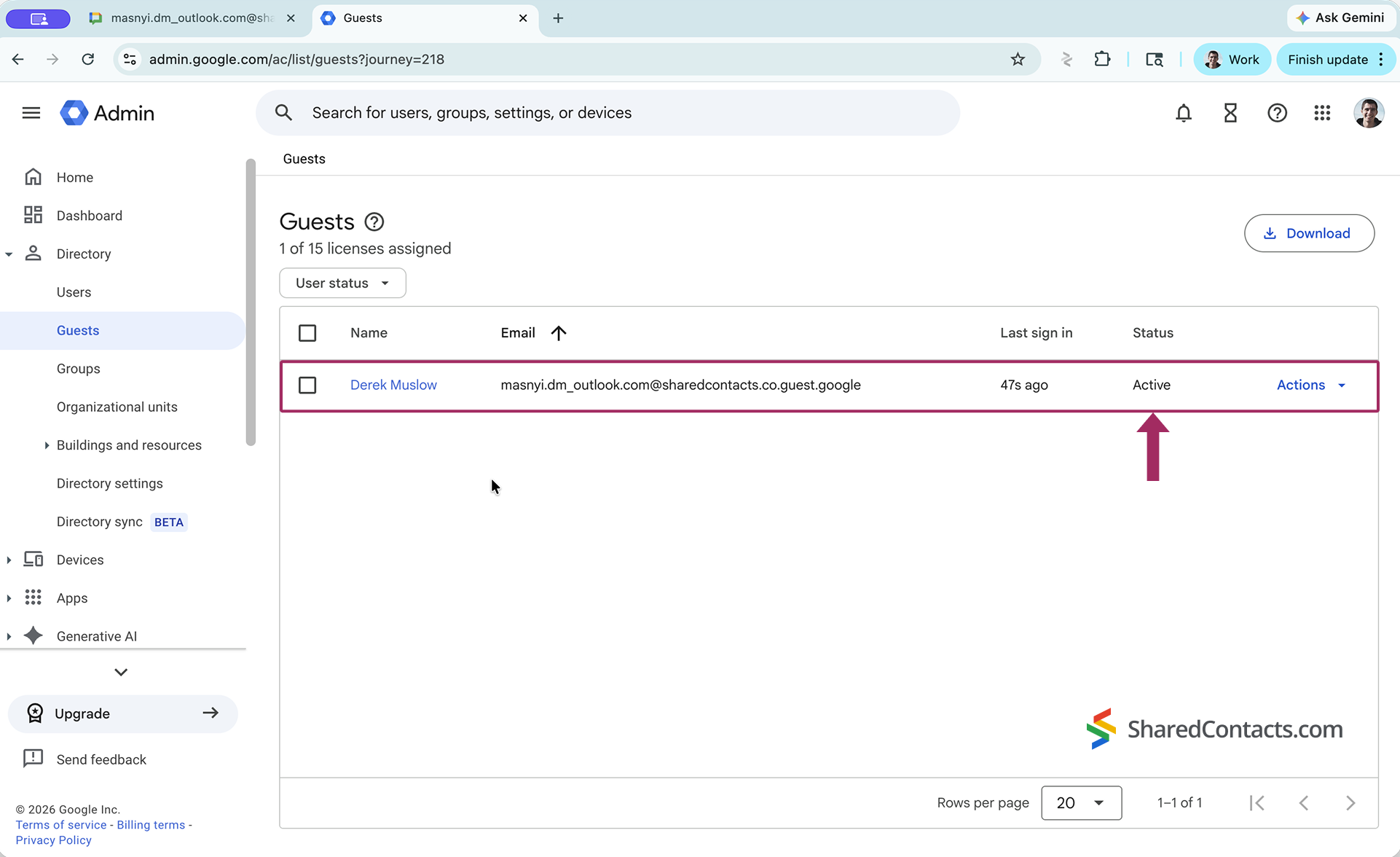Open Users under Directory
The width and height of the screenshot is (1400, 857).
(x=74, y=292)
